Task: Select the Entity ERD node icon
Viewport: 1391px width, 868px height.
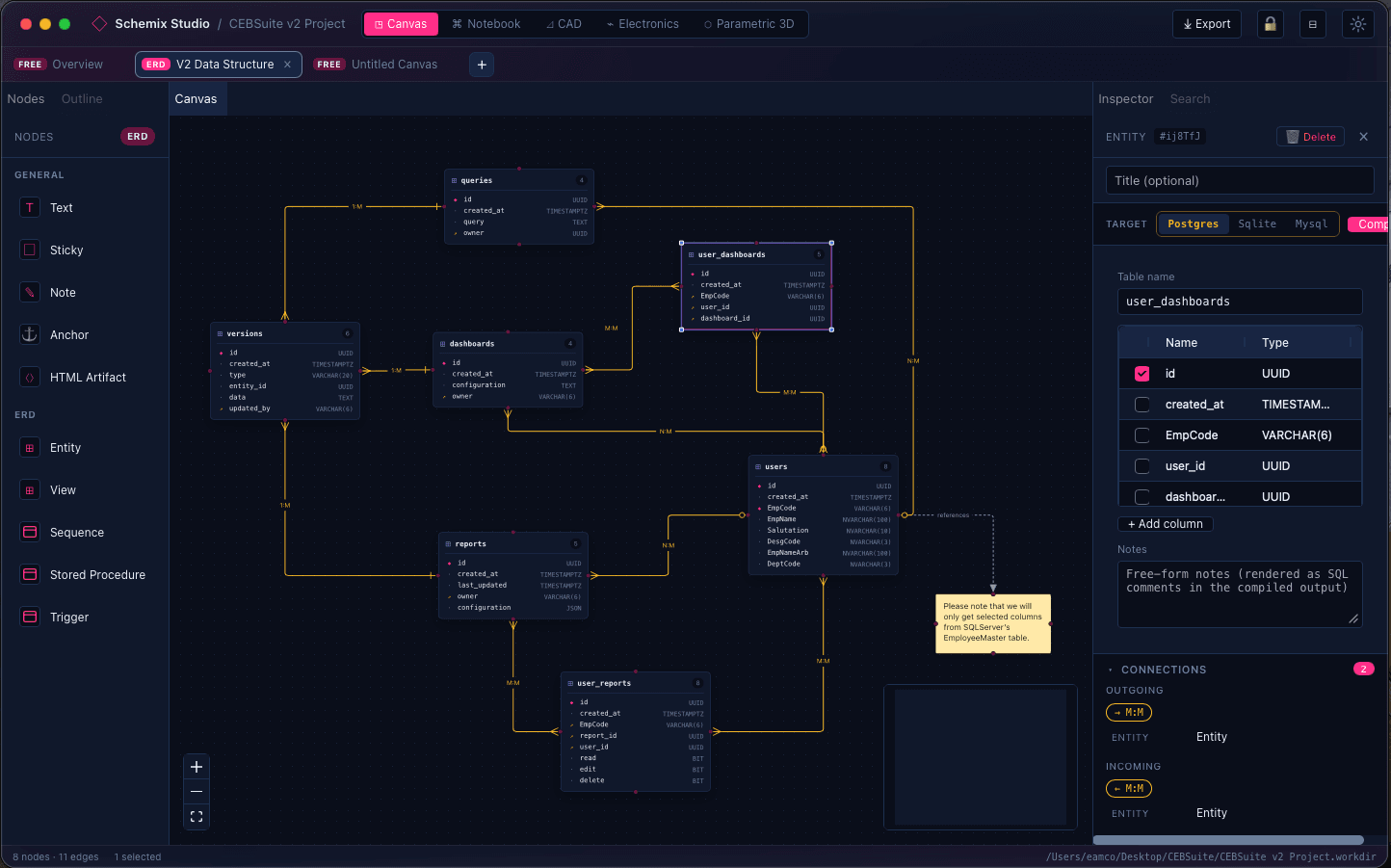Action: (30, 448)
